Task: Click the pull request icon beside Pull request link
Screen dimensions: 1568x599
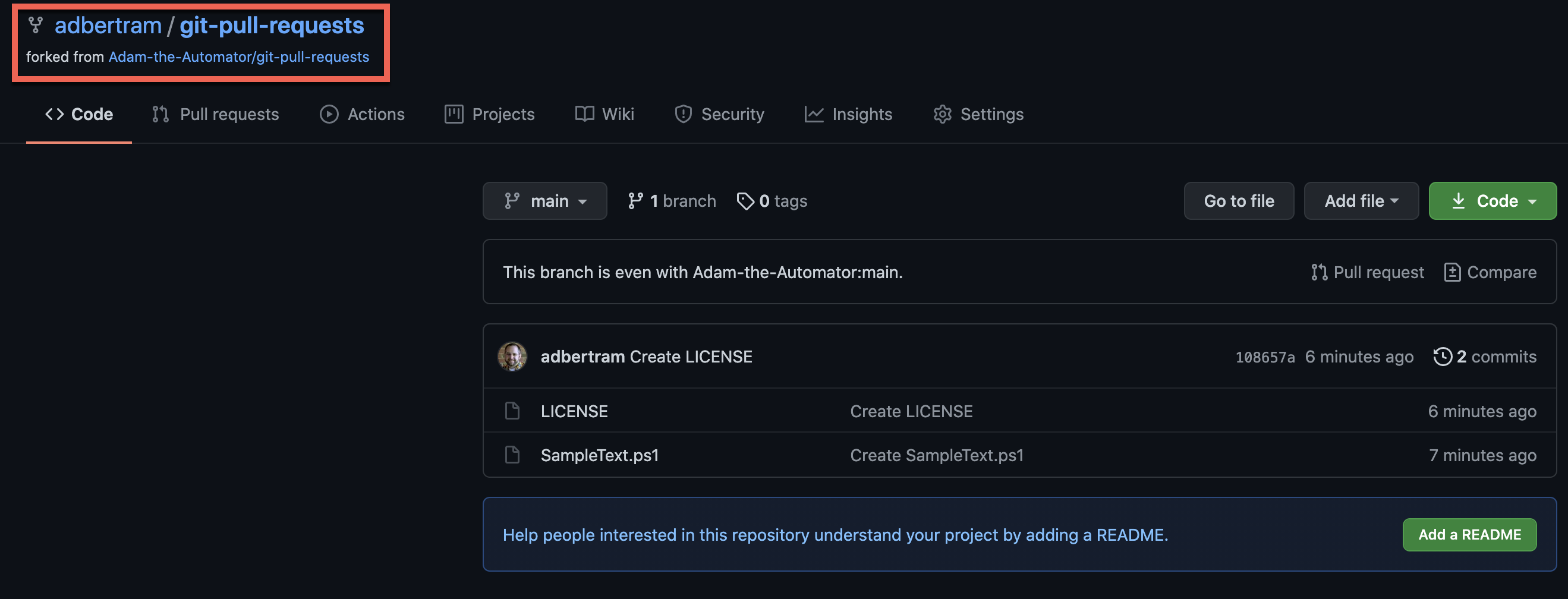Action: click(1319, 272)
